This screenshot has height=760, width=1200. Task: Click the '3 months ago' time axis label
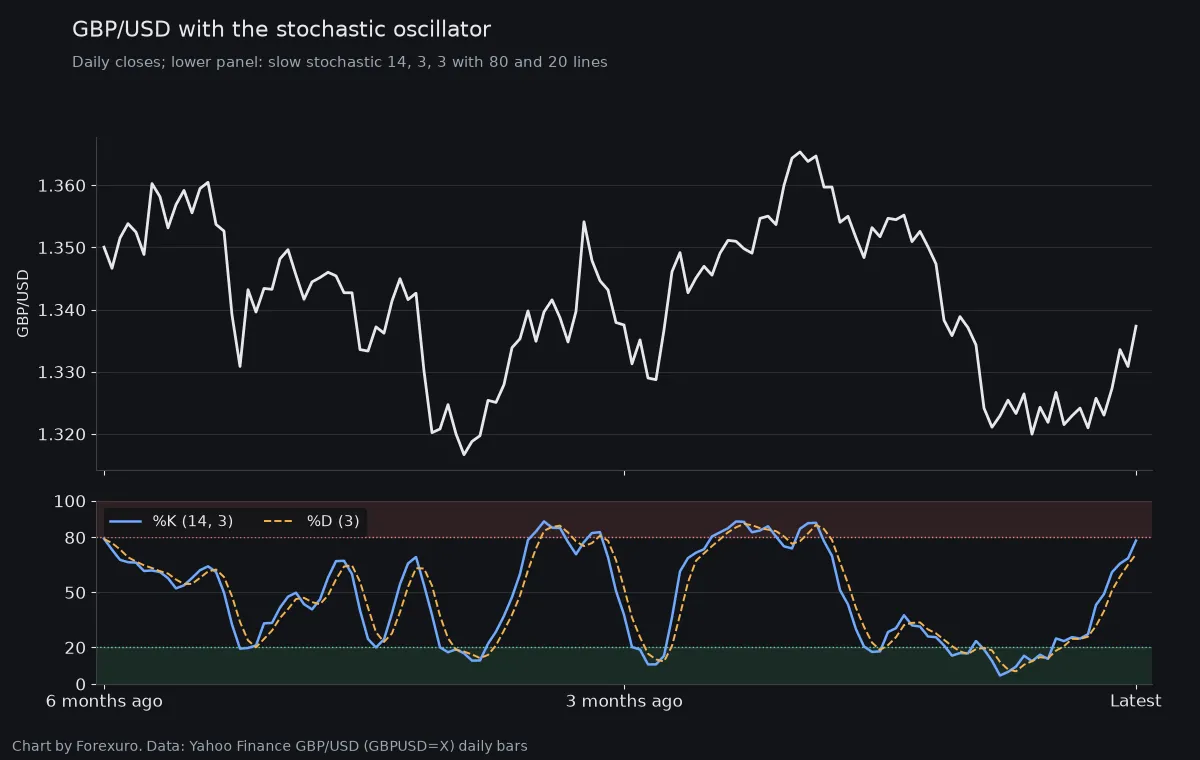624,701
